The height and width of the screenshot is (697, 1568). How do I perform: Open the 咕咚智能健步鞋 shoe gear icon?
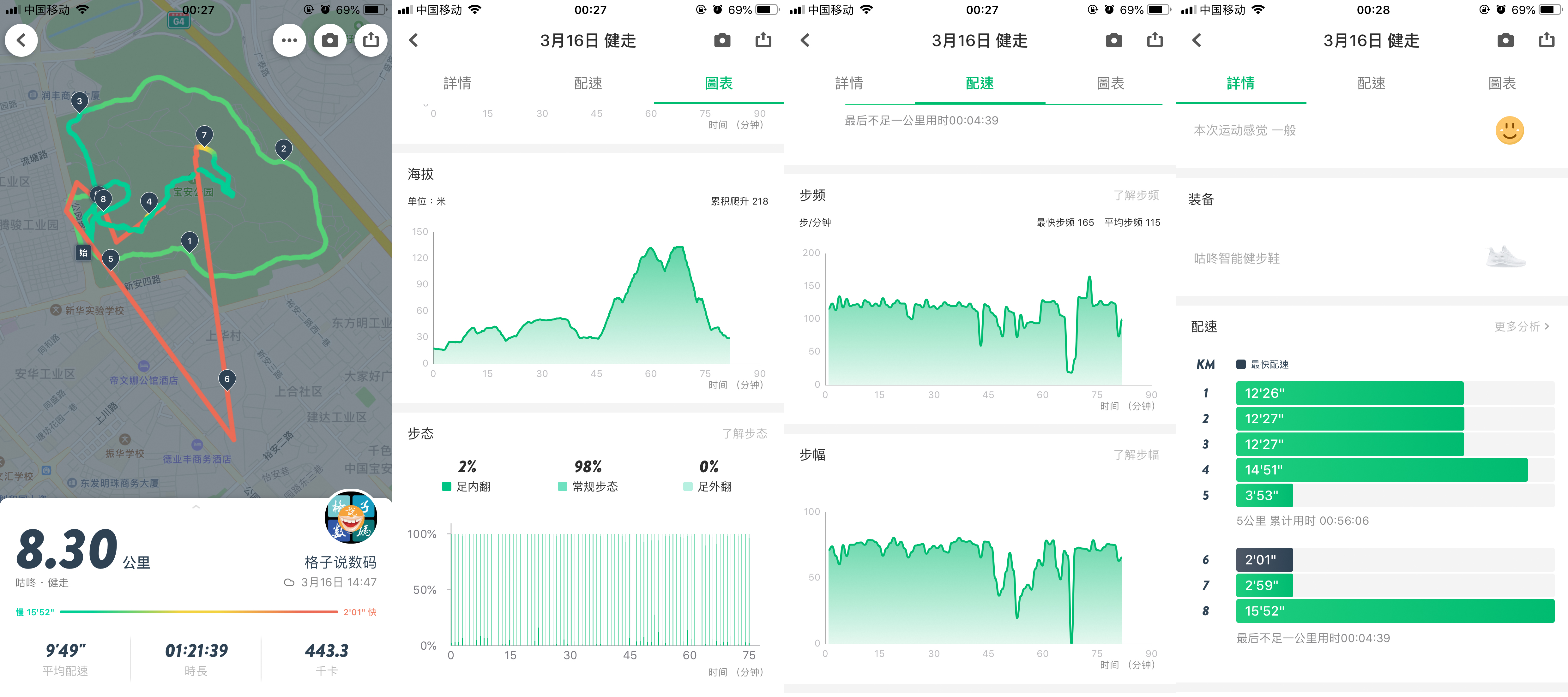click(1505, 256)
